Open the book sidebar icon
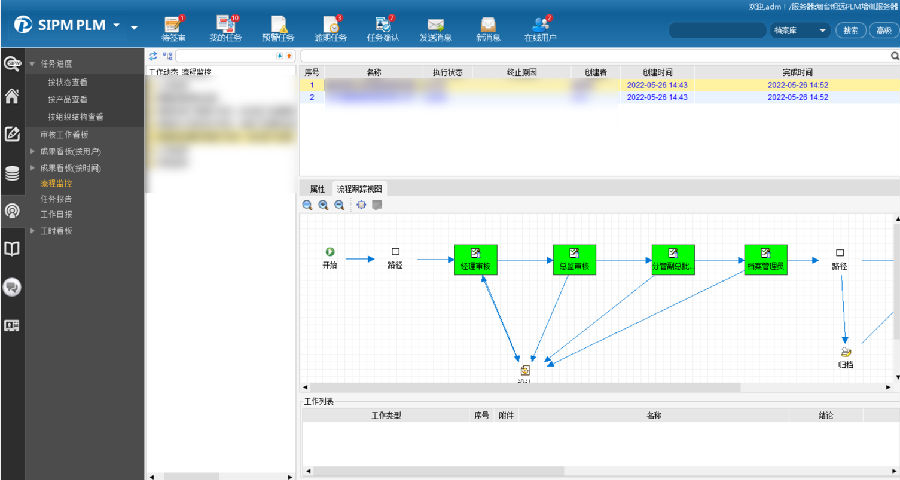The image size is (900, 480). click(12, 249)
